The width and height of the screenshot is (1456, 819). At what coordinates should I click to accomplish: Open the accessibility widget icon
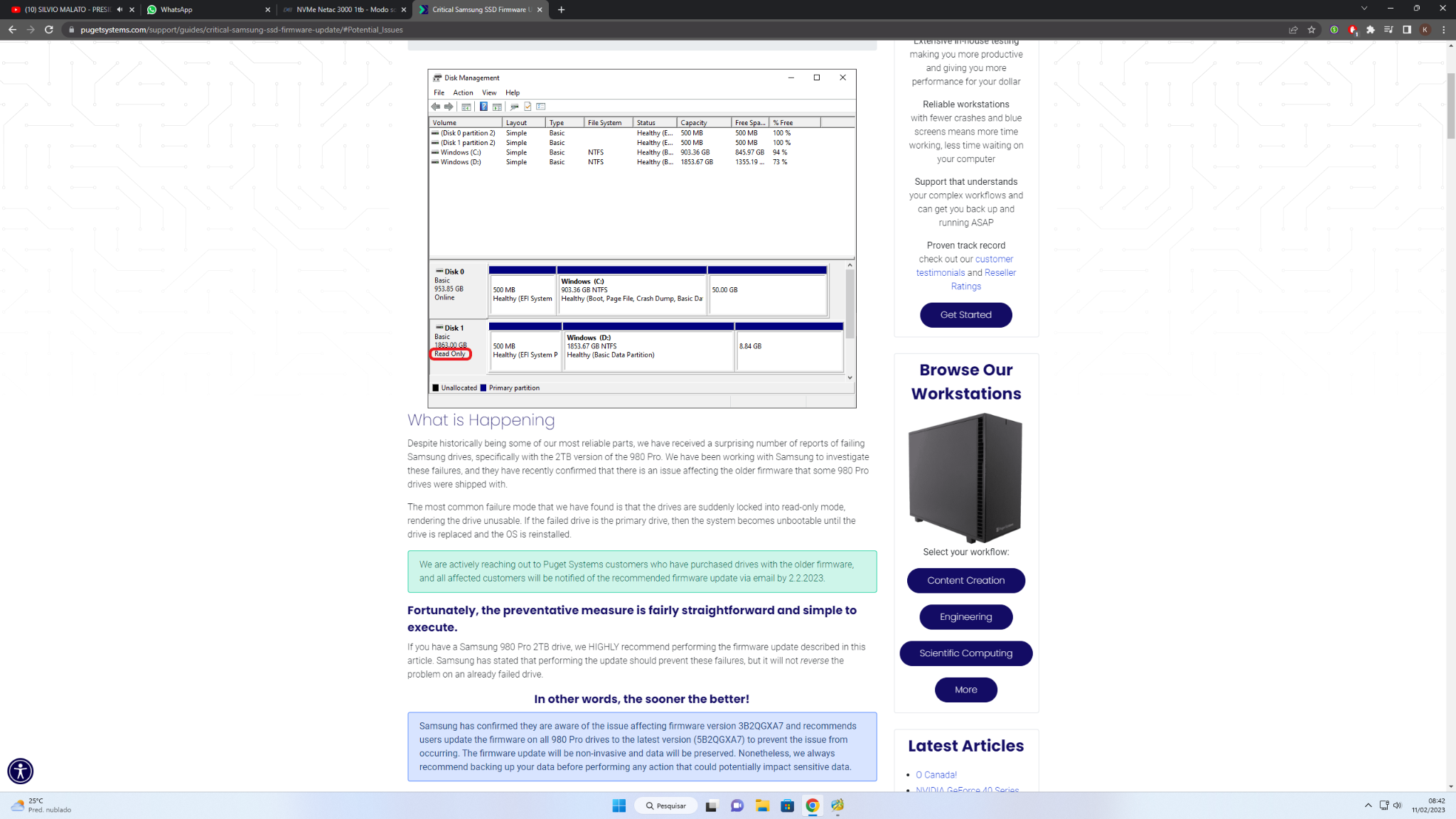click(x=20, y=771)
